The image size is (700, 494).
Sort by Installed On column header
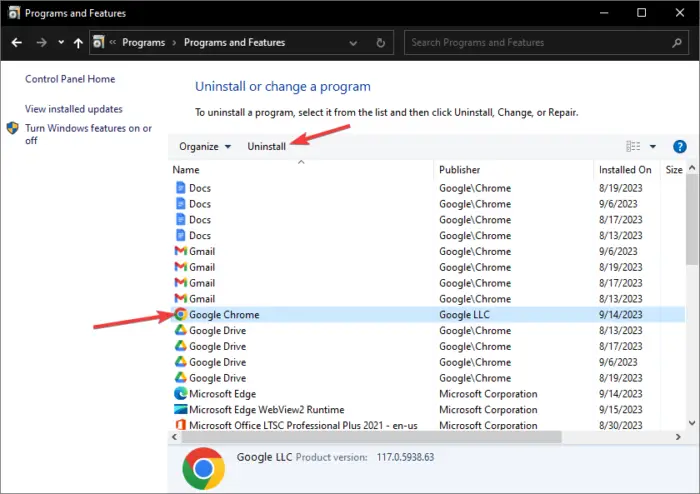(x=627, y=170)
